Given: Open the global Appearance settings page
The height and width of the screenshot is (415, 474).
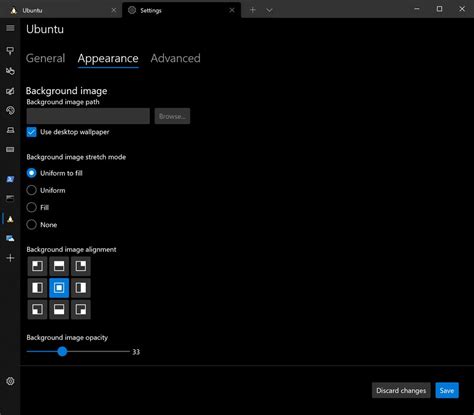Looking at the screenshot, I should 10,91.
